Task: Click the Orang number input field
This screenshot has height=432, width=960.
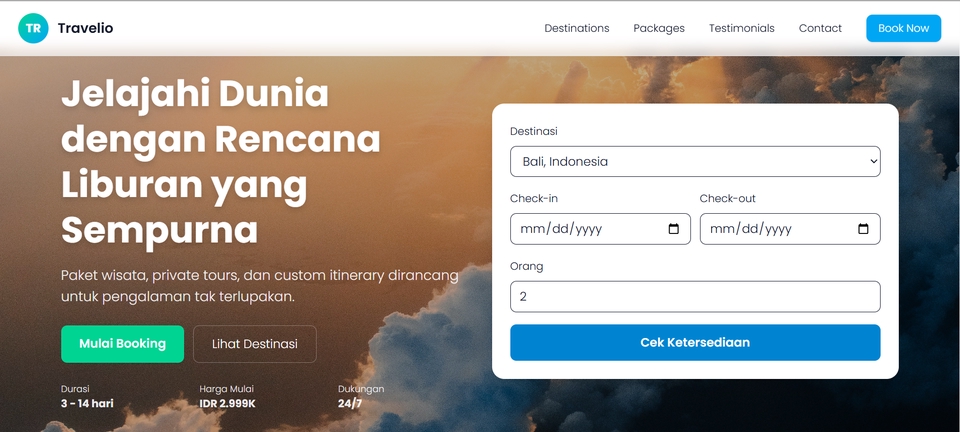Action: pyautogui.click(x=695, y=297)
